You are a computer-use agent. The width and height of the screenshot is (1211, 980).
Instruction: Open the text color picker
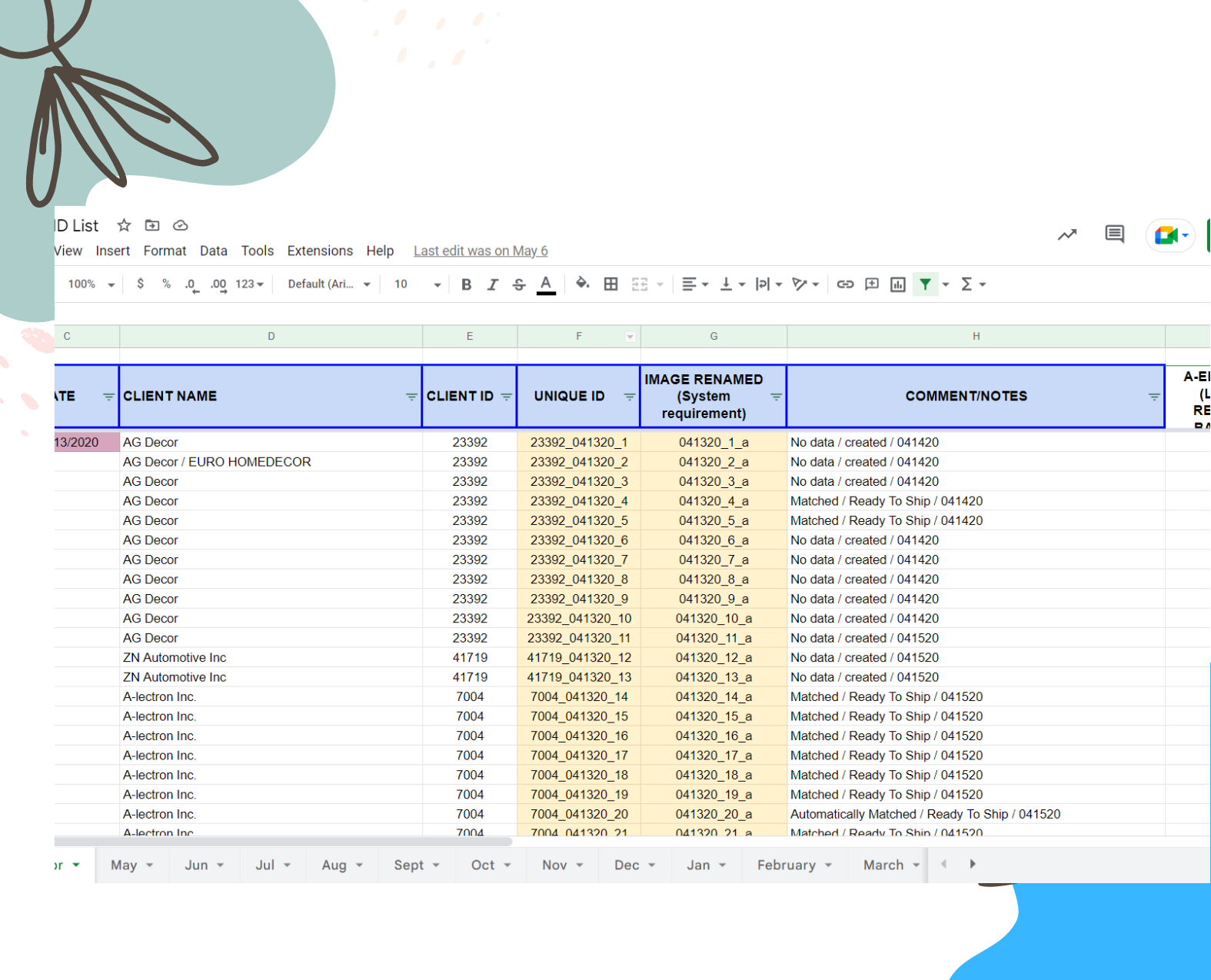546,284
